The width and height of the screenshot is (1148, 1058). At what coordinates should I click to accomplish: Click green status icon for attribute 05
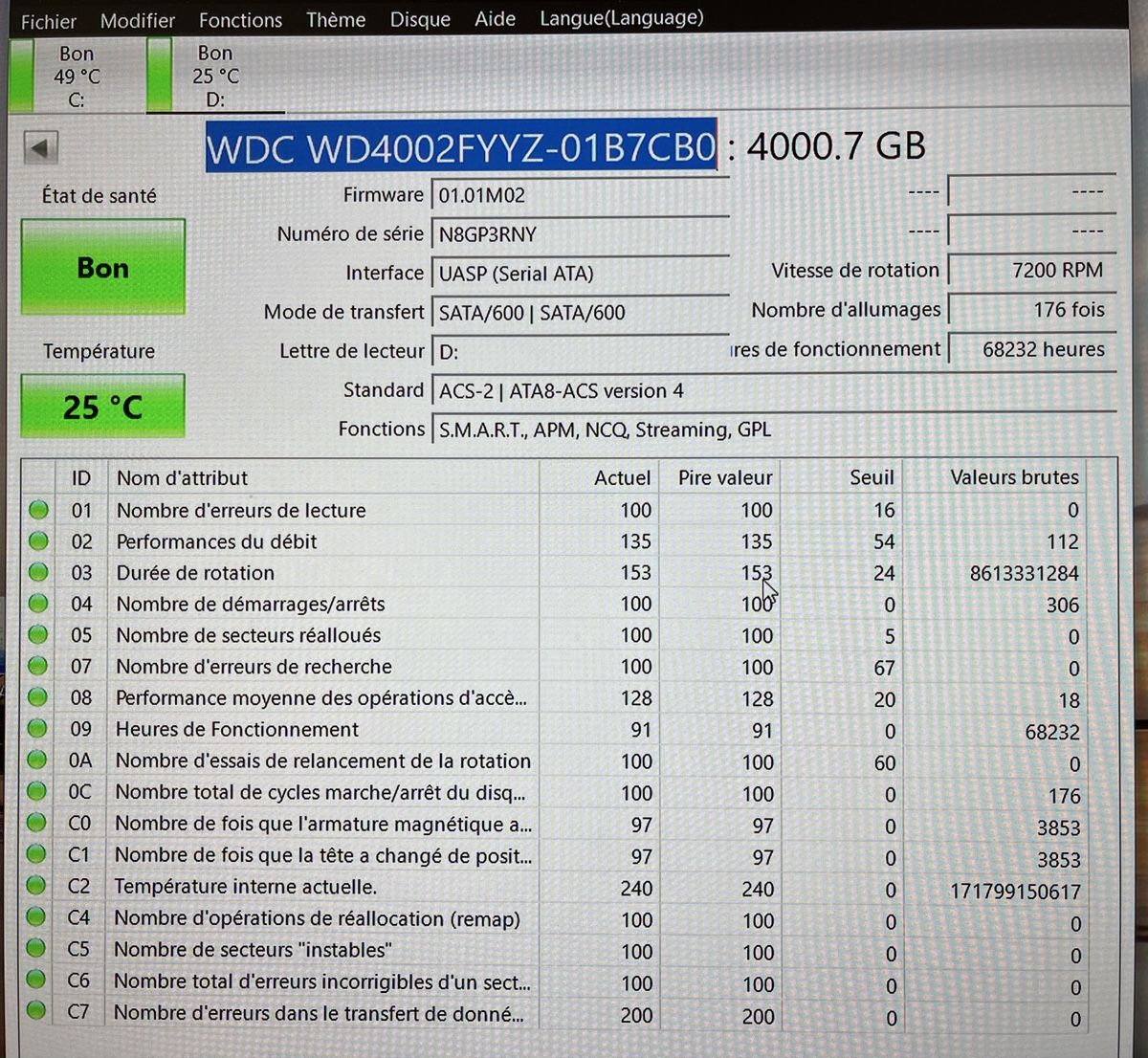38,634
